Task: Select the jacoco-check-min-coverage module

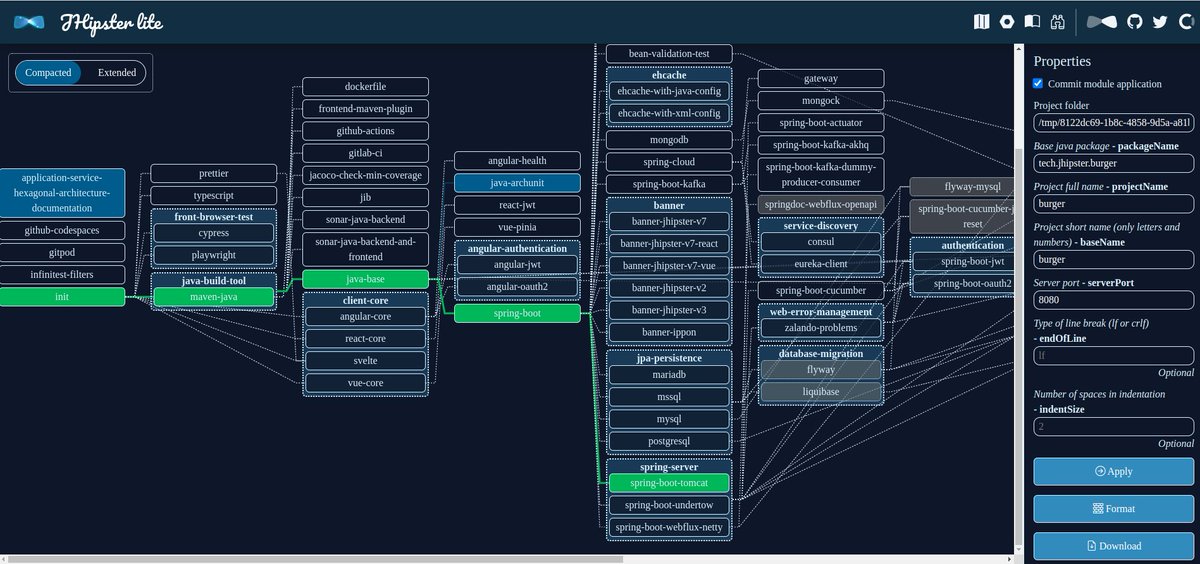Action: pos(365,175)
